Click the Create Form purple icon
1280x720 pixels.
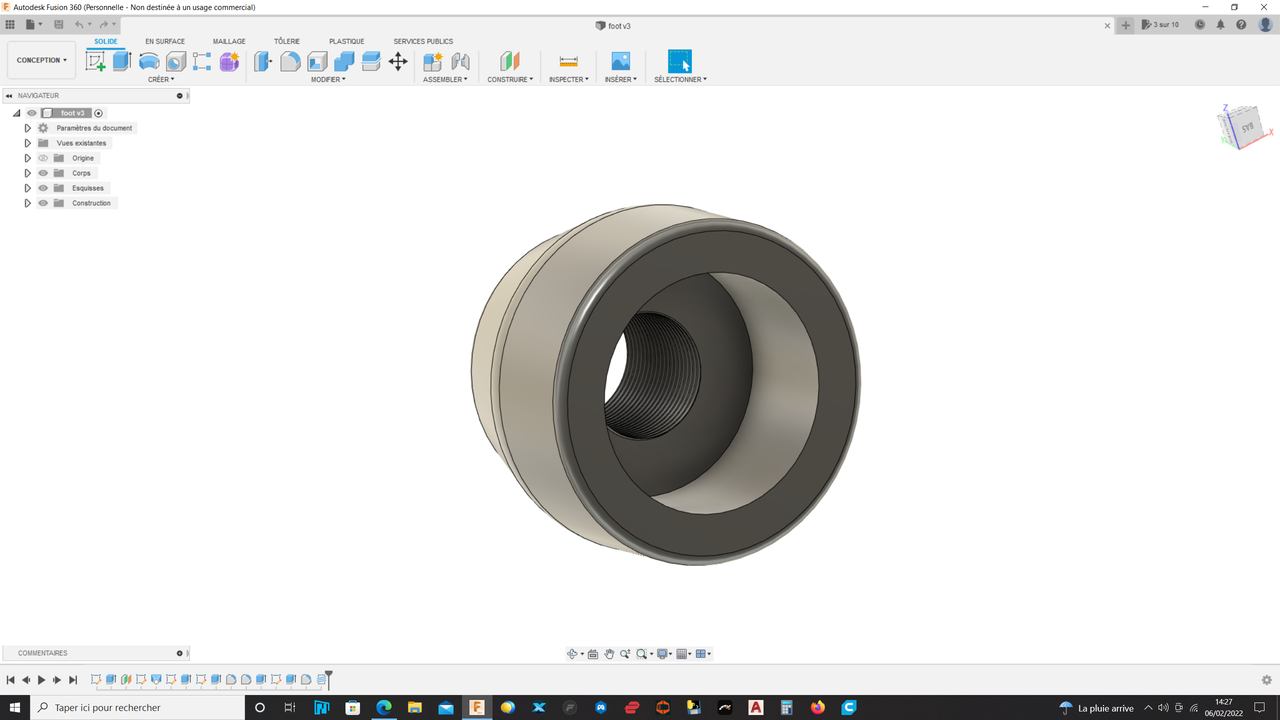point(229,61)
